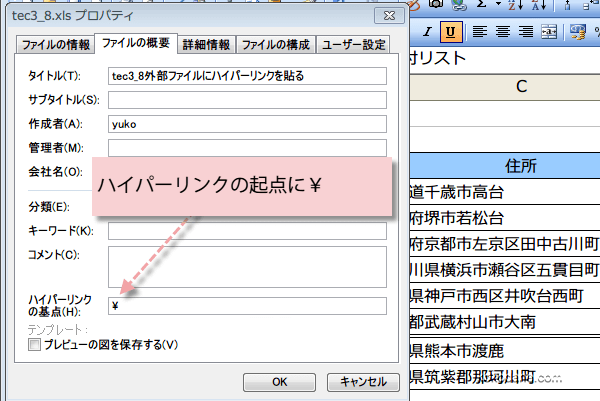Click the キーワード input field
Viewport: 600px width, 401px height.
click(247, 231)
